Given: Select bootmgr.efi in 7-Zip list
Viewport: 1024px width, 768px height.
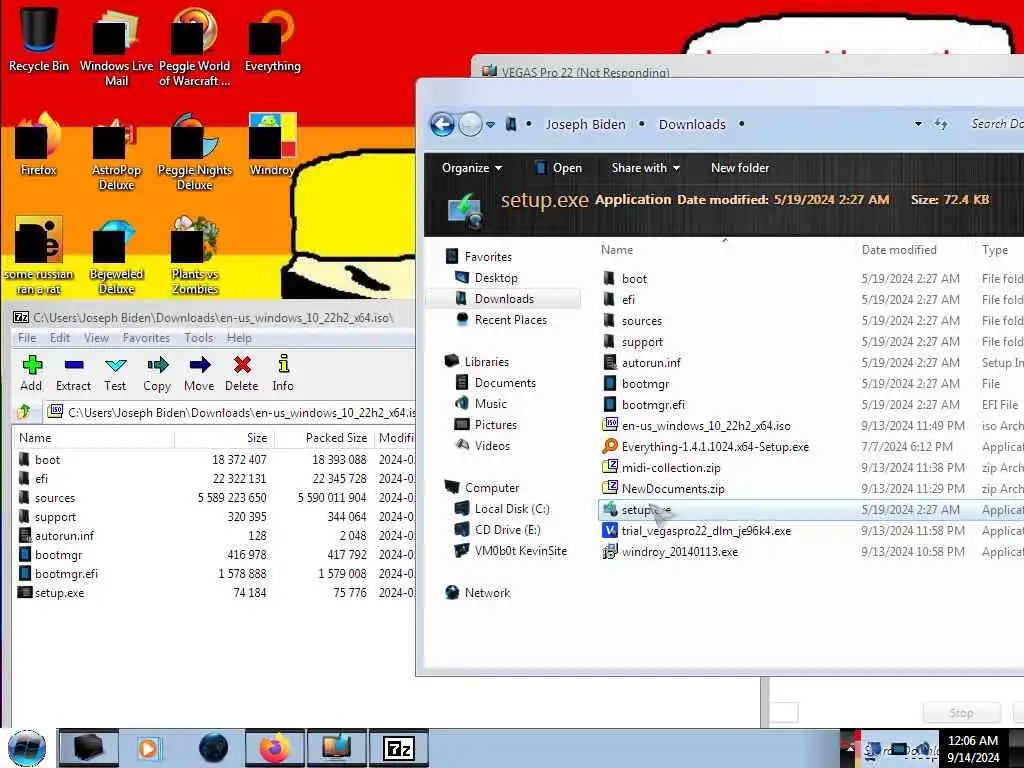Looking at the screenshot, I should click(x=66, y=573).
